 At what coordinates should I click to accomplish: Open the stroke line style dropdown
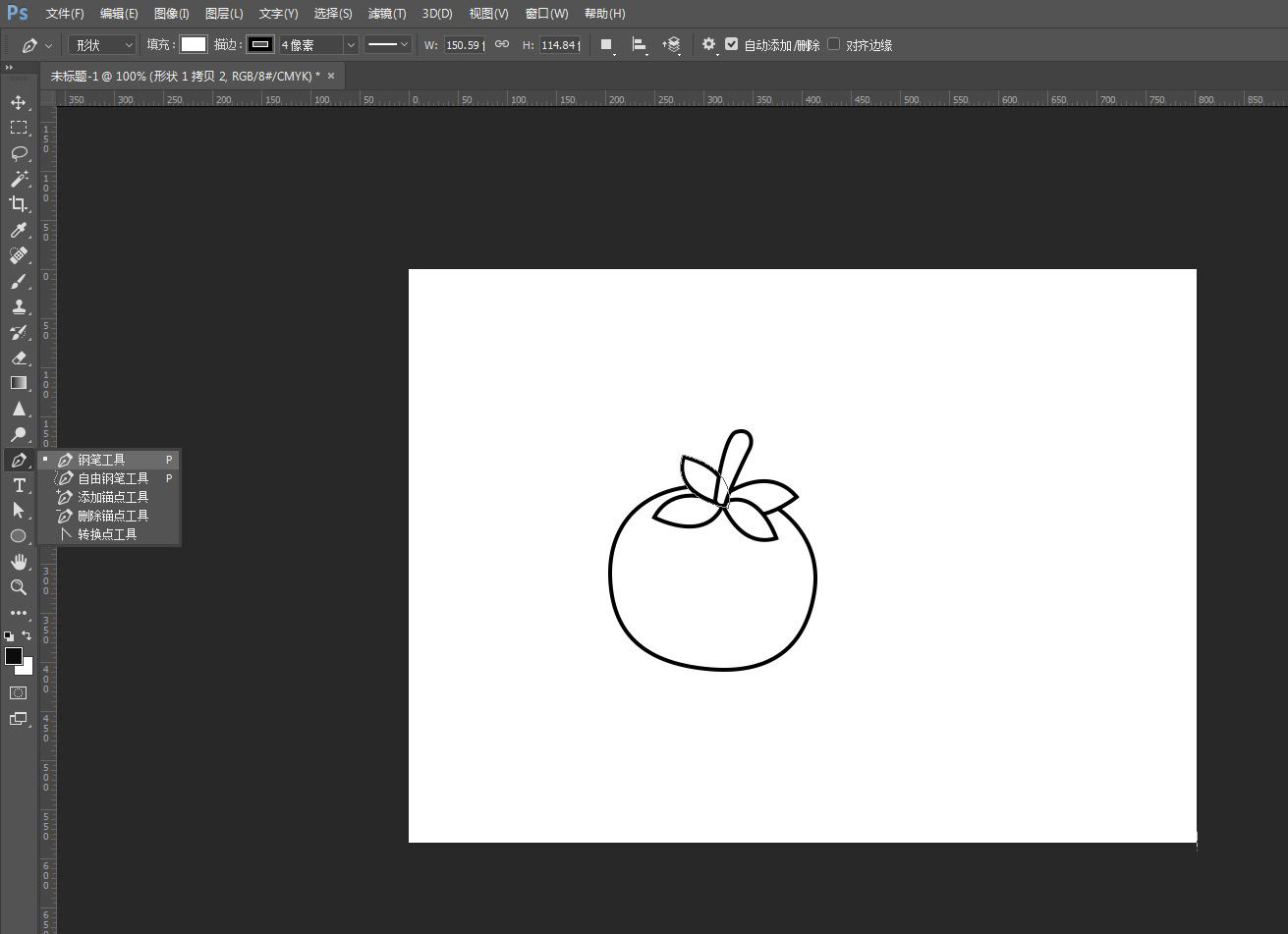point(387,45)
